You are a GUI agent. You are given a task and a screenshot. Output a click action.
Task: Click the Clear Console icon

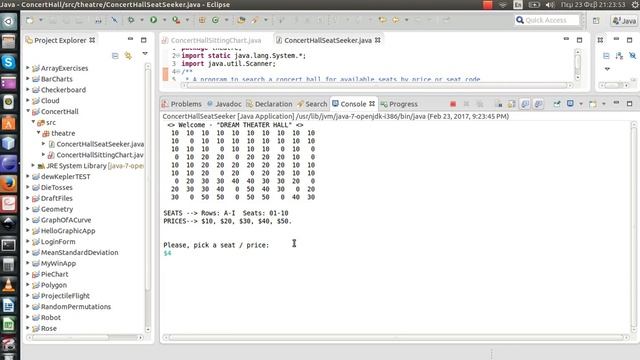tap(498, 104)
